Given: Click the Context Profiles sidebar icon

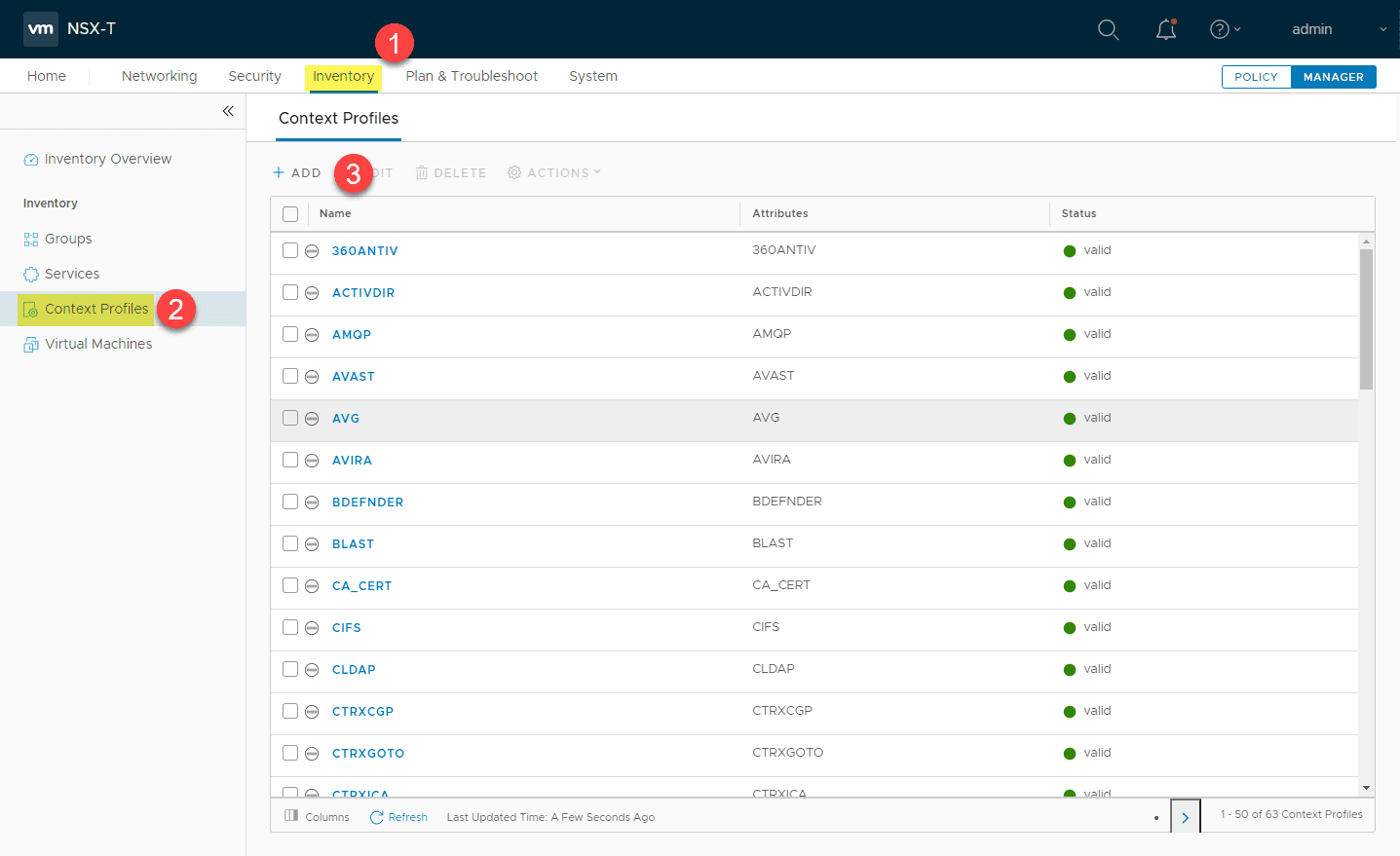Looking at the screenshot, I should click(31, 310).
